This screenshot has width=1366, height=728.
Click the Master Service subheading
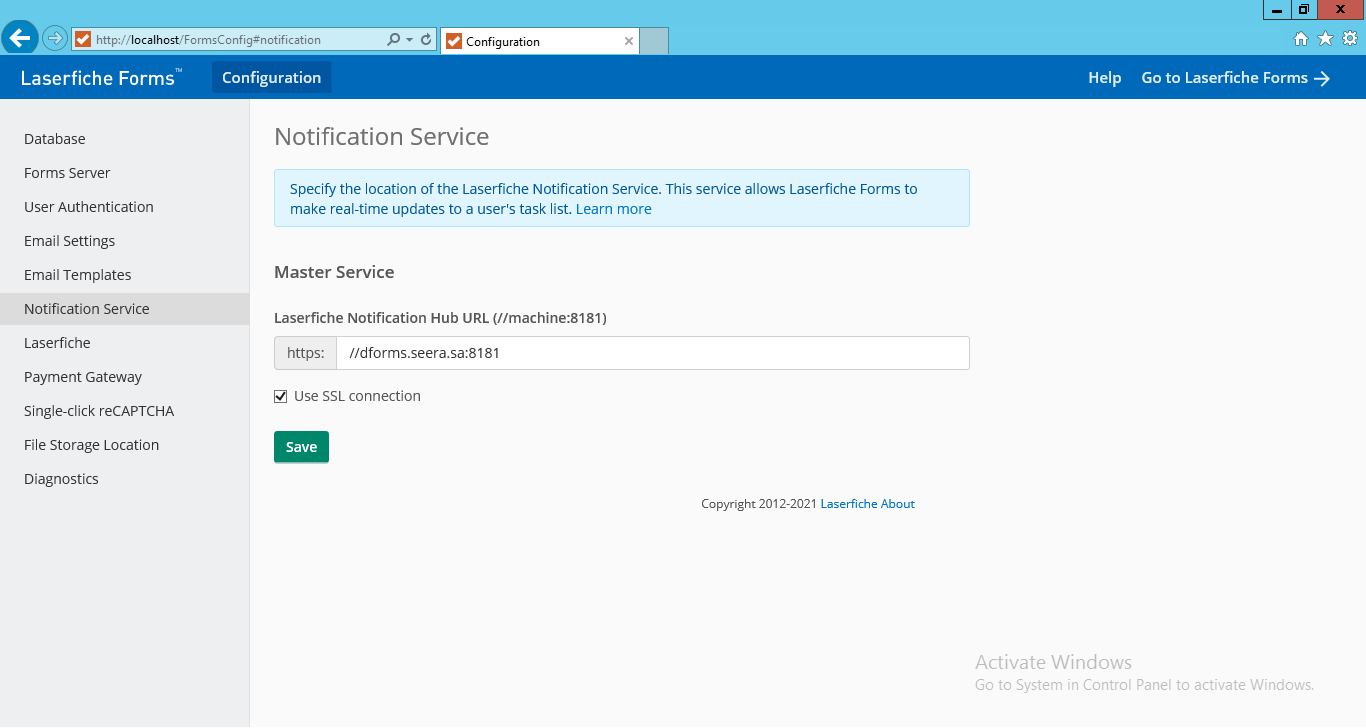coord(334,272)
